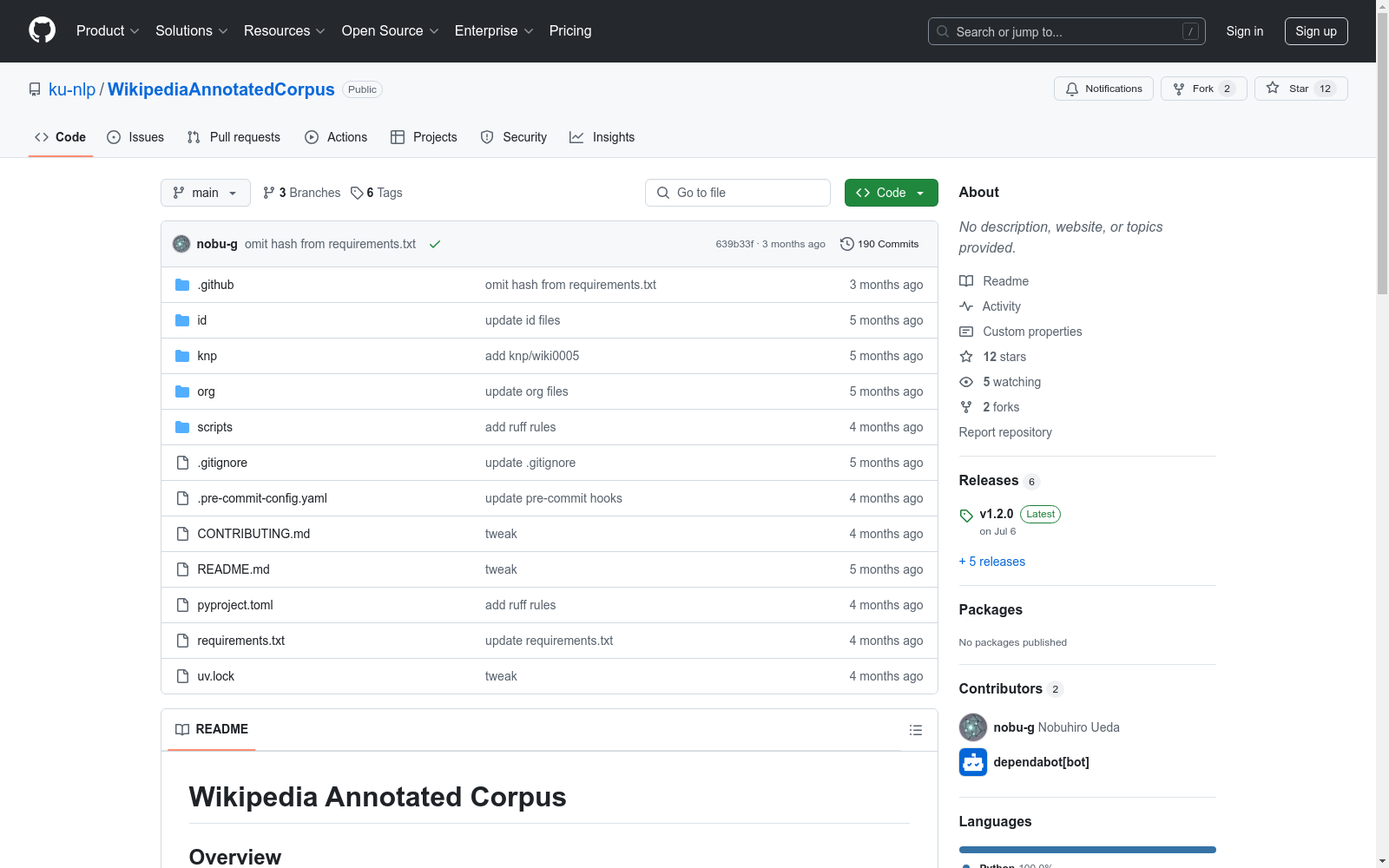
Task: Click the commit history clock icon
Action: click(847, 244)
